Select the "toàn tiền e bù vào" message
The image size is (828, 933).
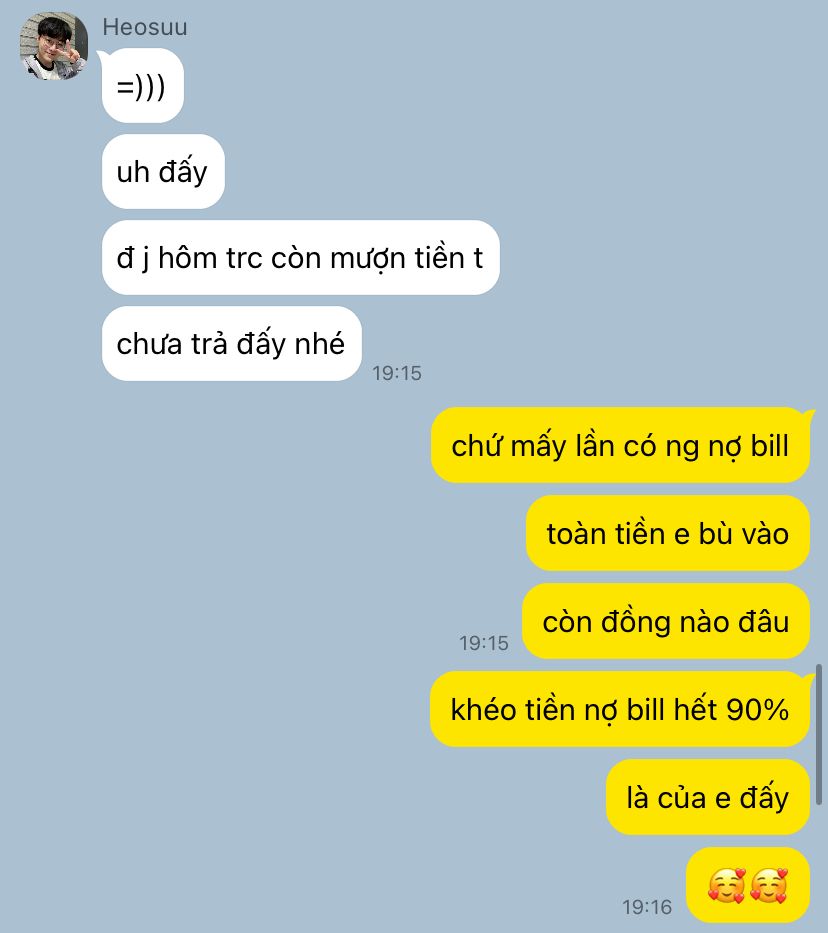click(667, 533)
